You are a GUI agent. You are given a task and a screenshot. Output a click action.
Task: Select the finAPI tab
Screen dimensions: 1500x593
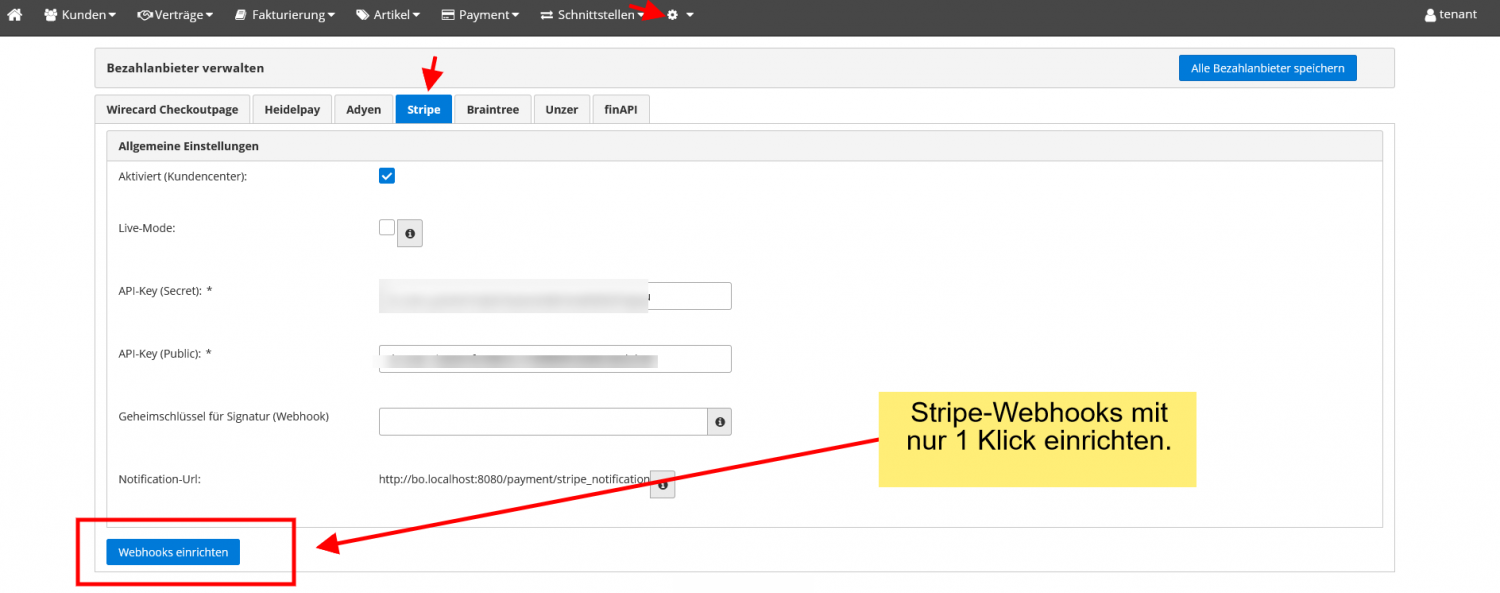point(621,109)
